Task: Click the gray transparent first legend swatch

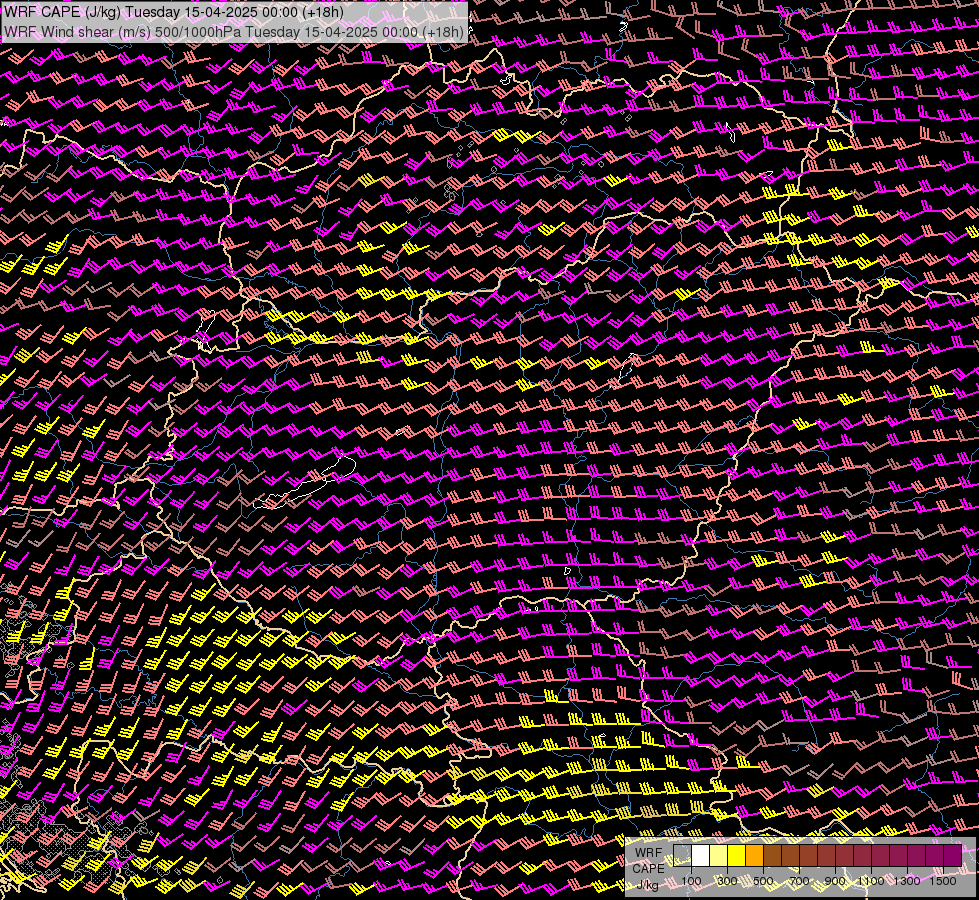Action: click(682, 856)
